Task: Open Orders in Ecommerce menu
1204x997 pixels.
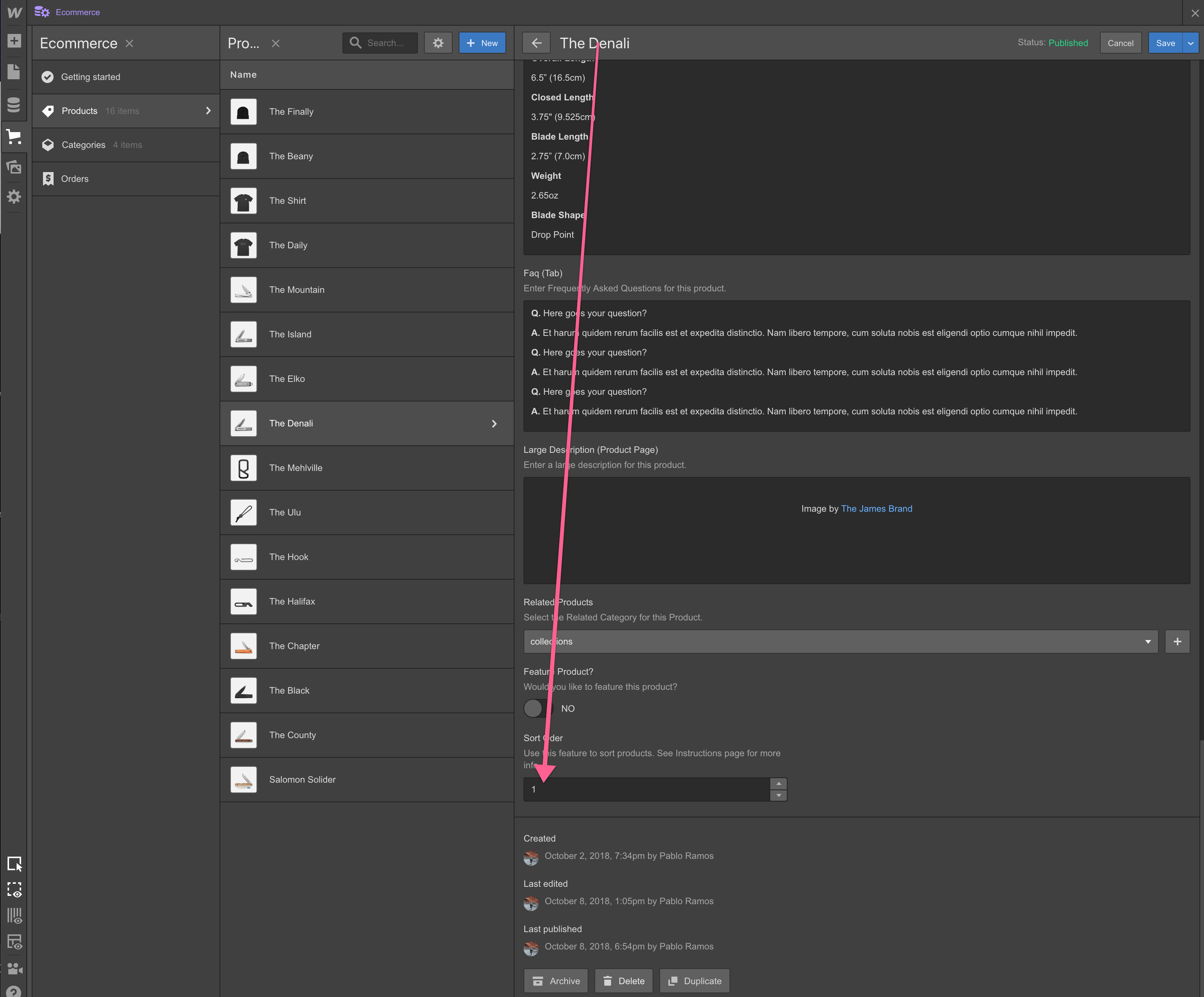Action: pos(75,179)
